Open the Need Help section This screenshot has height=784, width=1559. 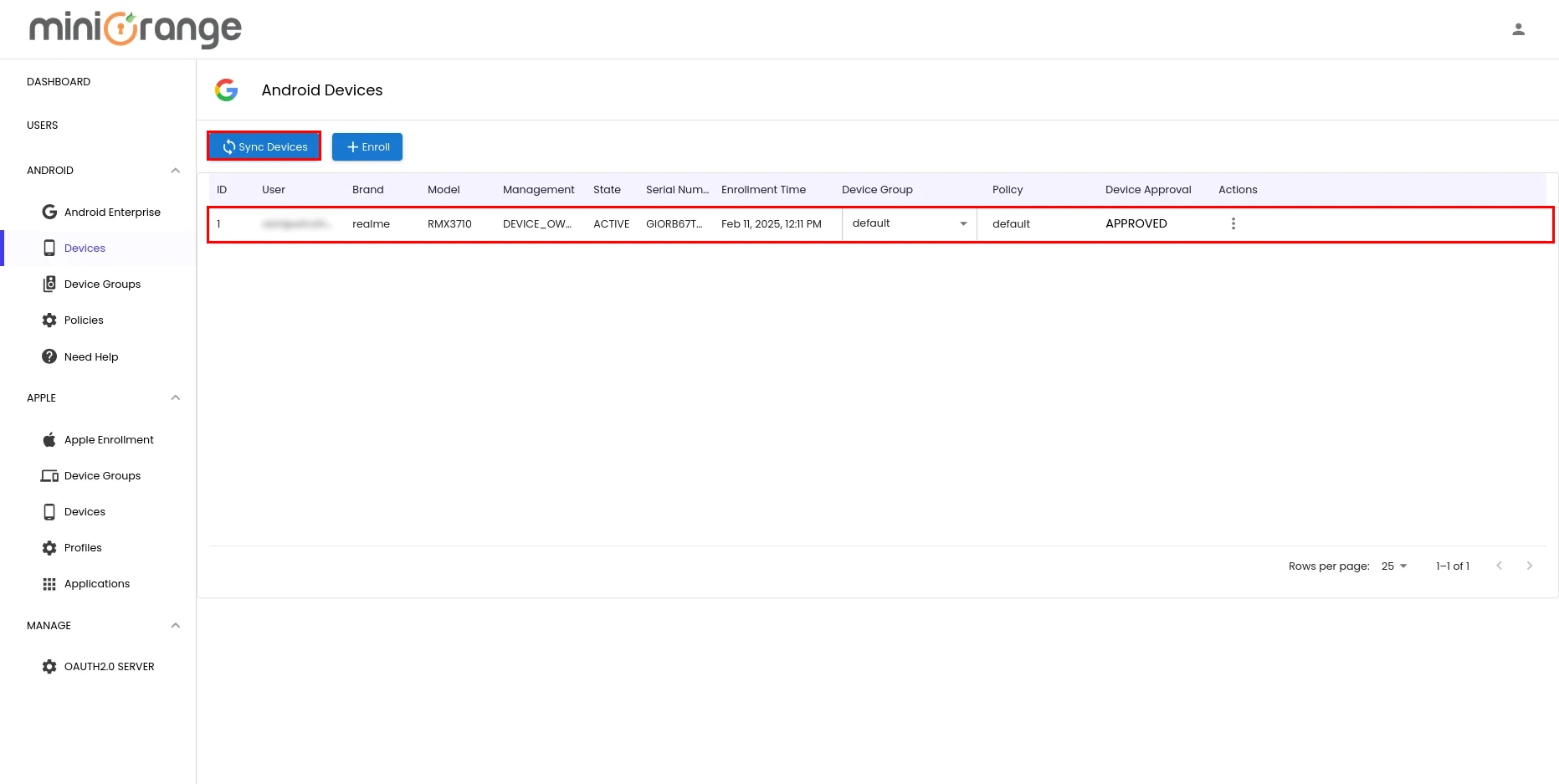click(x=90, y=356)
